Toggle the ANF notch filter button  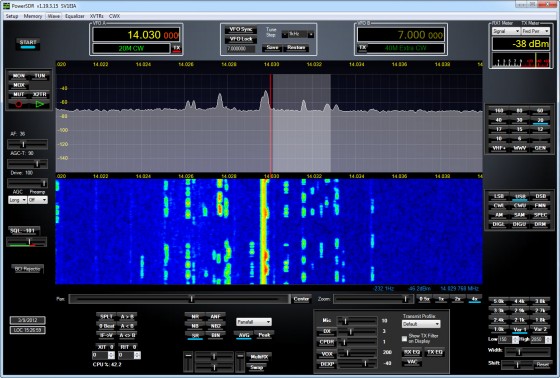click(x=215, y=317)
